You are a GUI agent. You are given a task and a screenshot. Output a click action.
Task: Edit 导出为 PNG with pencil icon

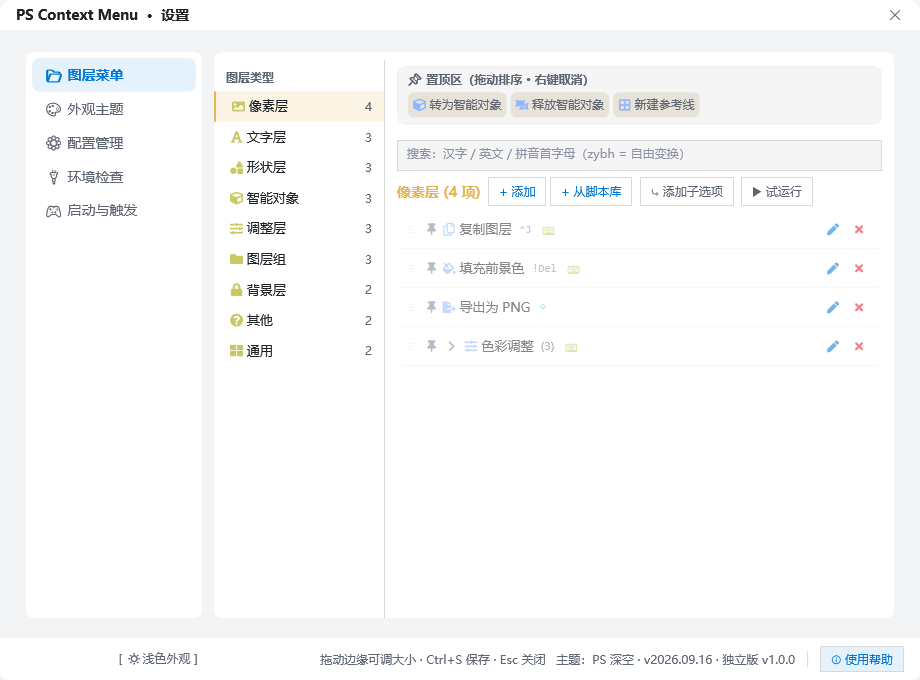833,307
